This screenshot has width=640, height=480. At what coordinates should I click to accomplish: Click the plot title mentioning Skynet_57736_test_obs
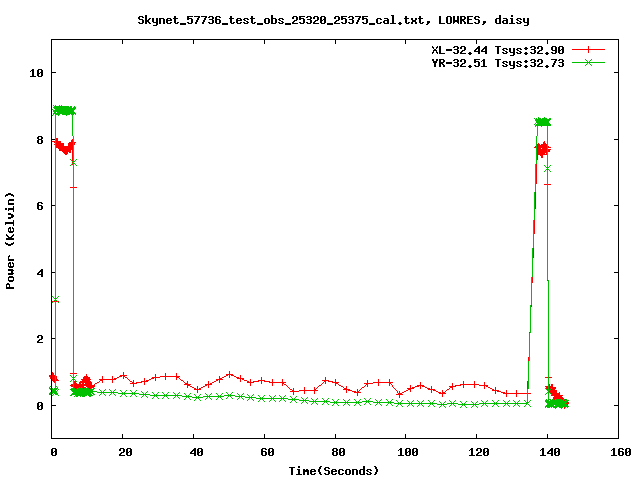point(333,20)
